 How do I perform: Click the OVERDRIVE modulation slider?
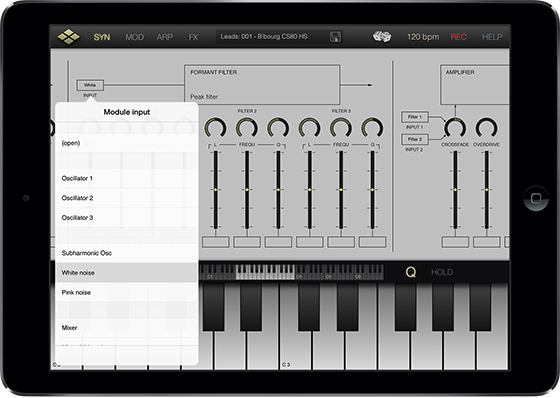pyautogui.click(x=486, y=190)
